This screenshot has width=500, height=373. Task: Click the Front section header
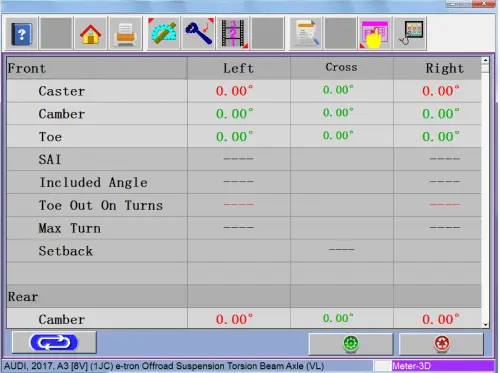click(26, 68)
